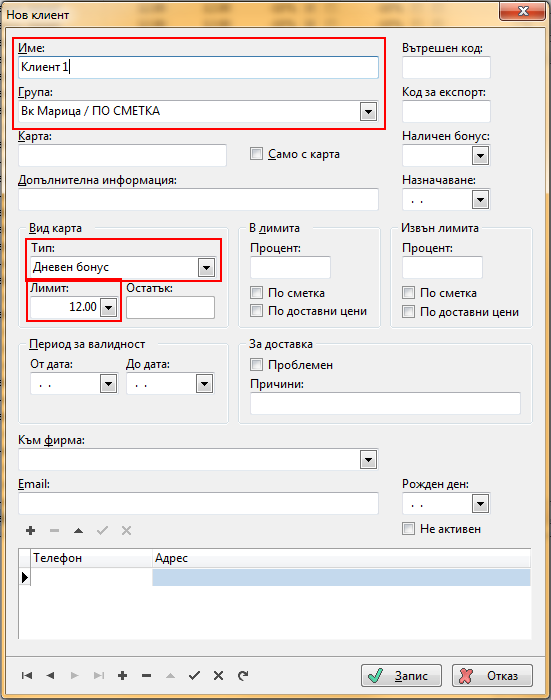
Task: Click into the 'Карта' input field
Action: point(122,155)
